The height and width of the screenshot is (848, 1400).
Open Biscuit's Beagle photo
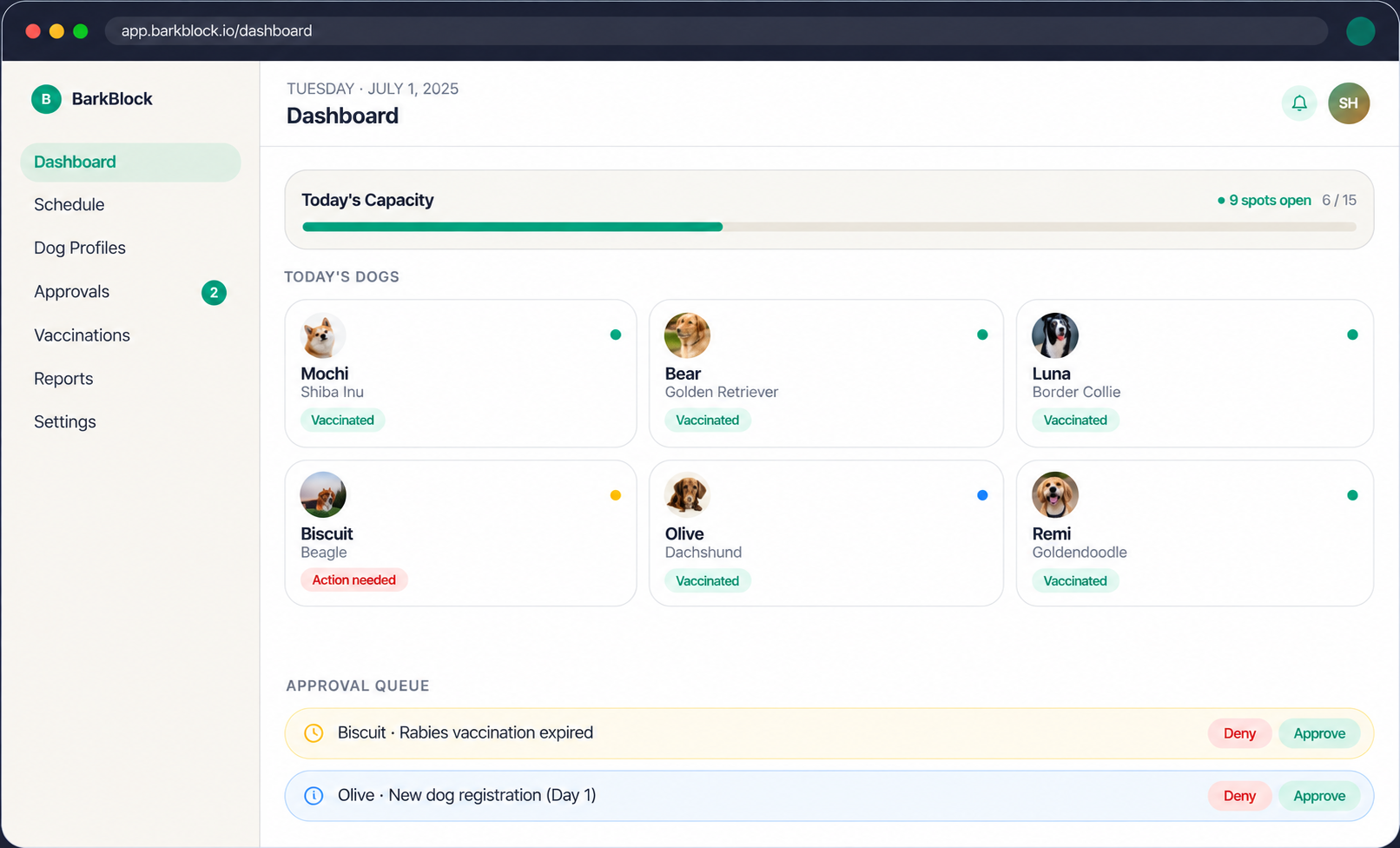click(323, 495)
